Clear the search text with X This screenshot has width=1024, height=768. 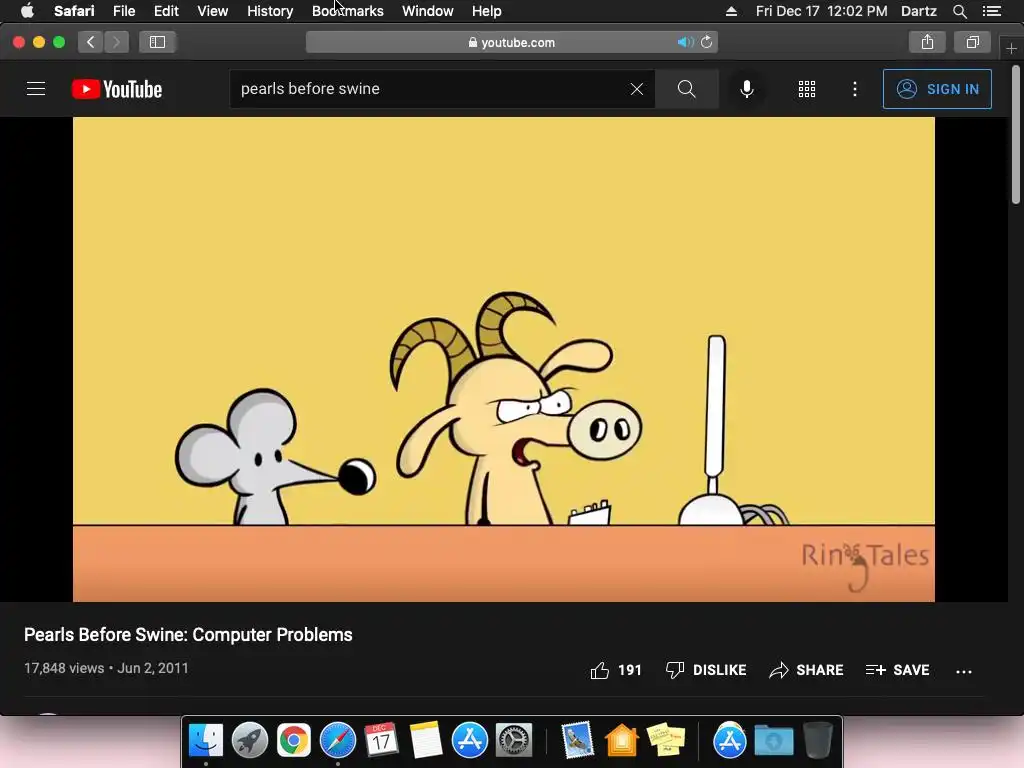click(x=637, y=89)
